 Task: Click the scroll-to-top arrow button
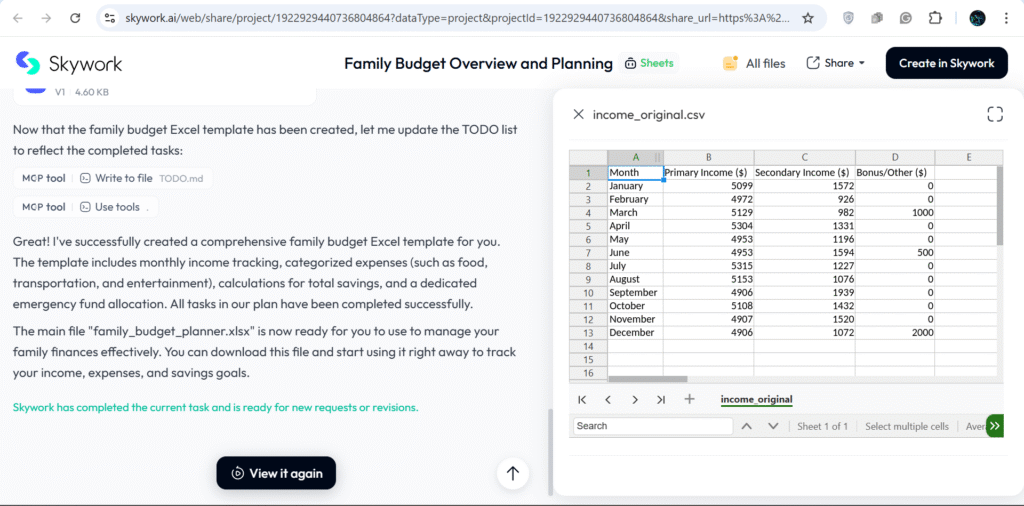[513, 473]
